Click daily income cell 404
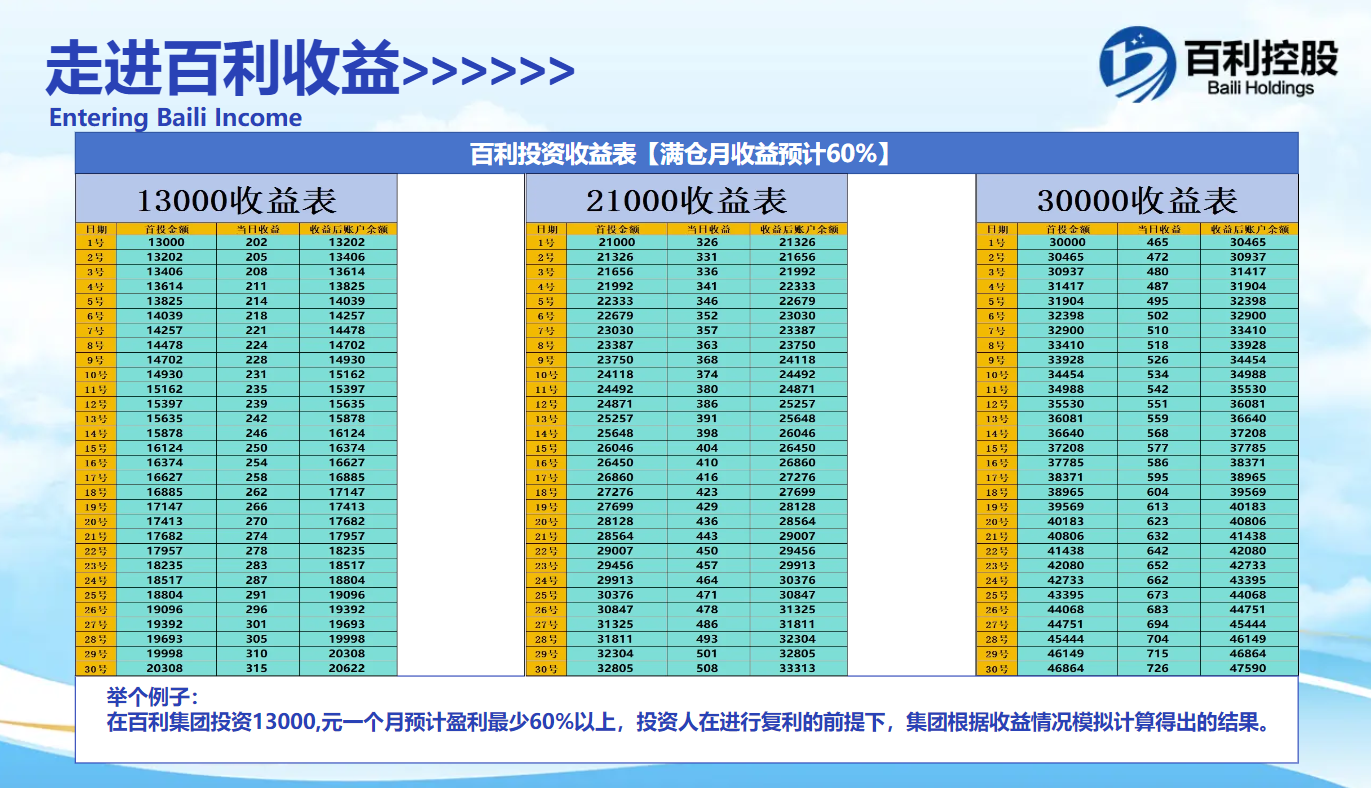The image size is (1371, 788). 708,448
